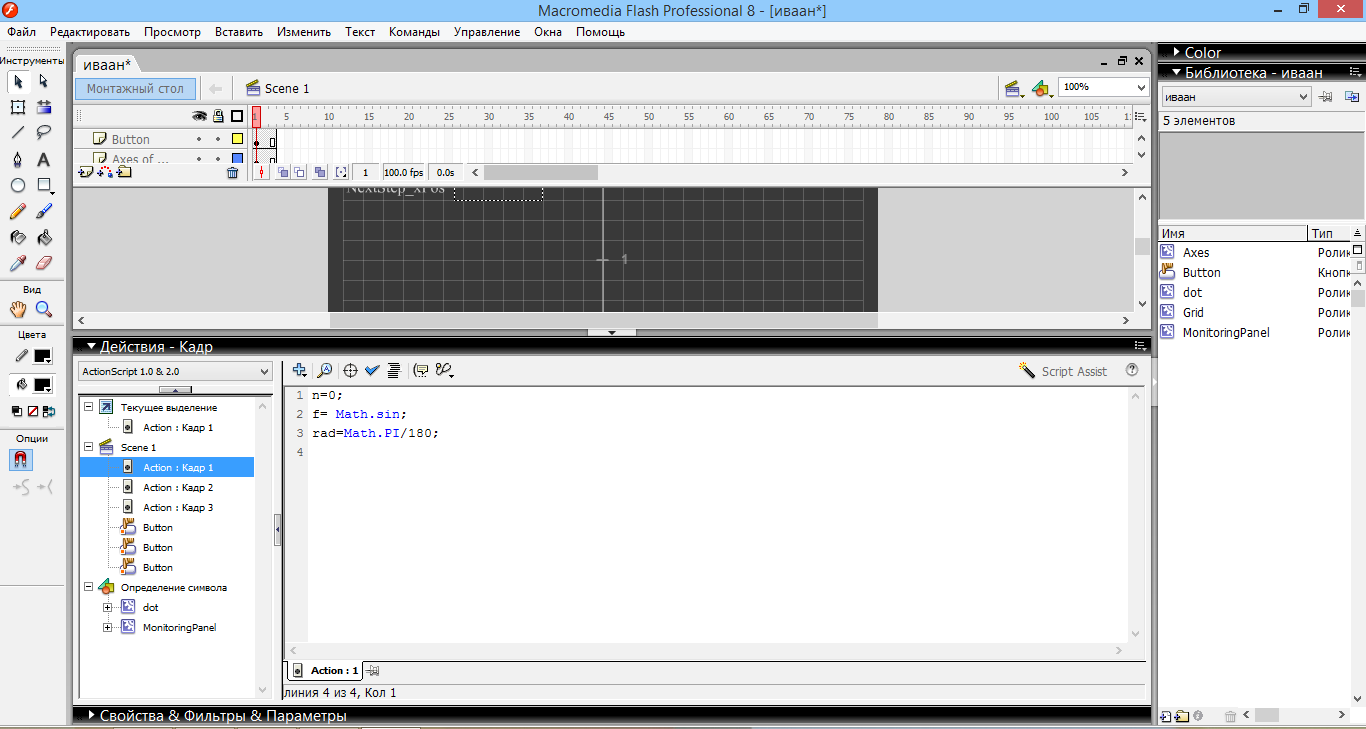Open the Вставить menu

[239, 32]
